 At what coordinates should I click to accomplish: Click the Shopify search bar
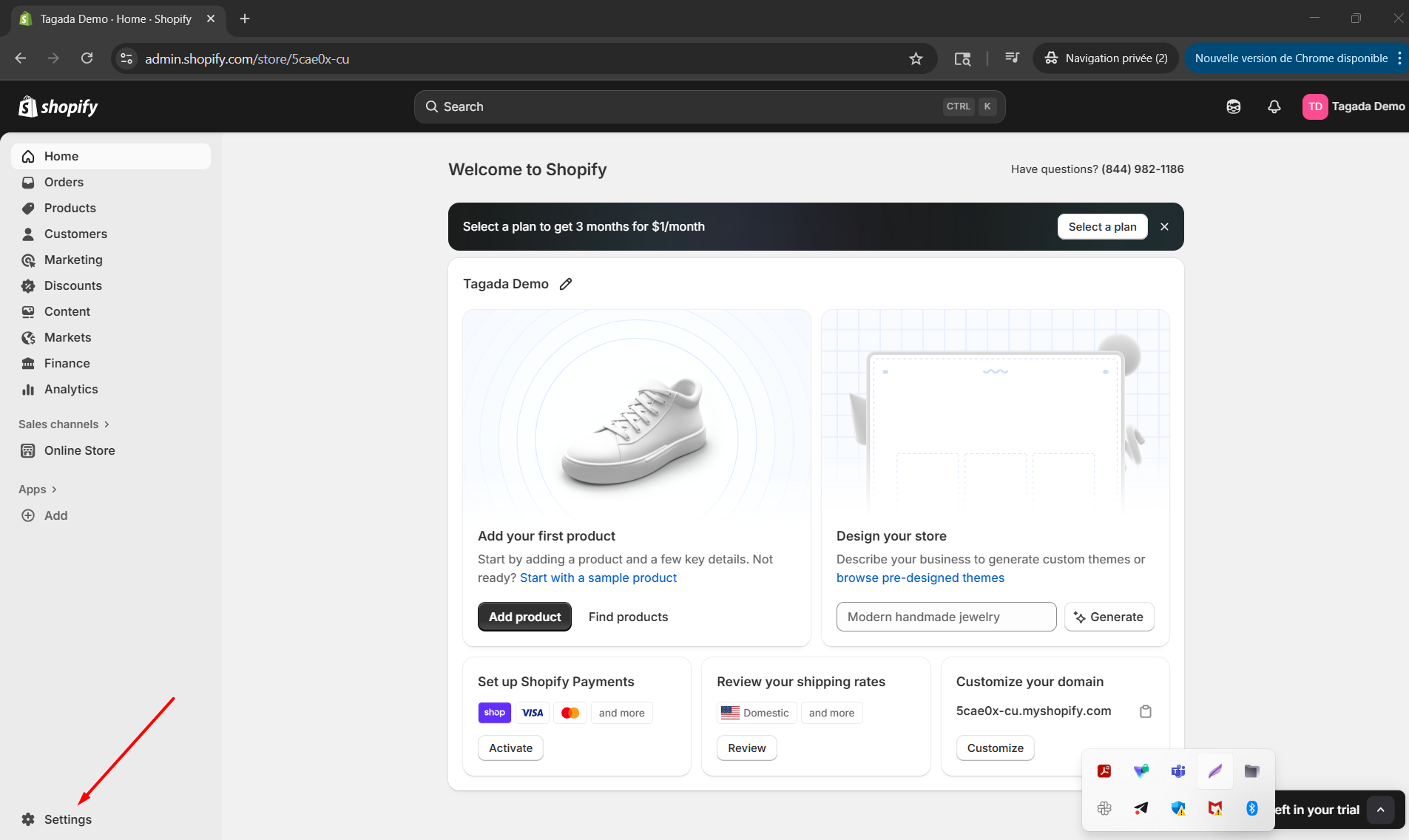click(x=709, y=106)
